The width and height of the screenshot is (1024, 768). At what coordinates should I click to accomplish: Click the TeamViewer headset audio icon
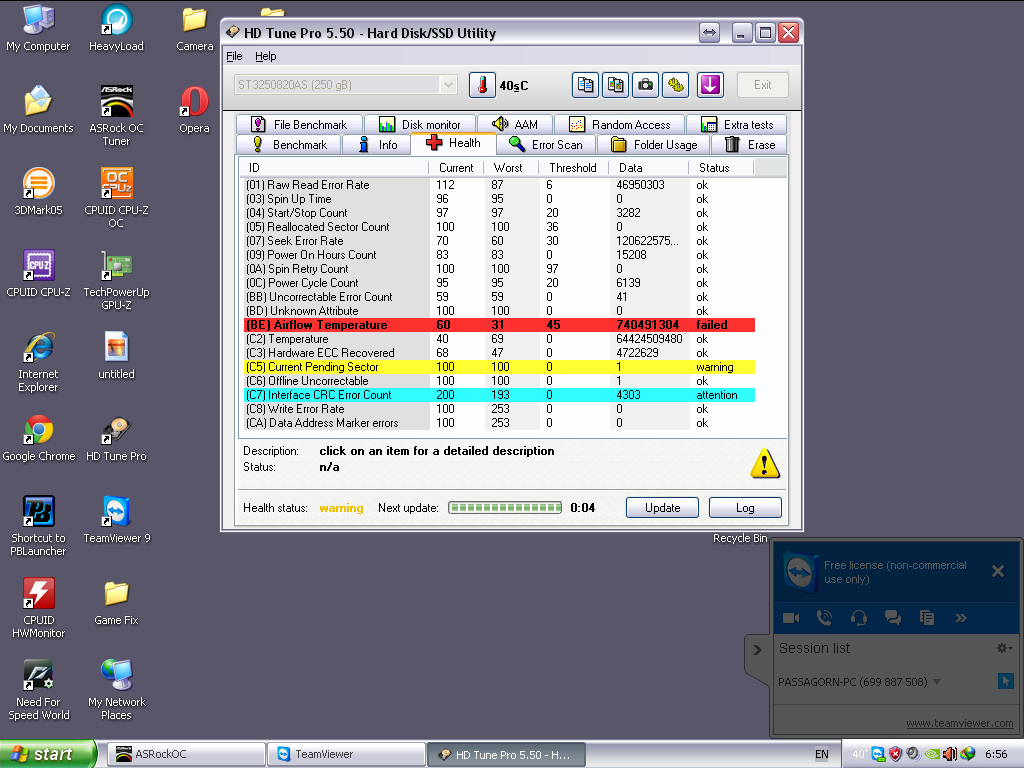coord(859,618)
